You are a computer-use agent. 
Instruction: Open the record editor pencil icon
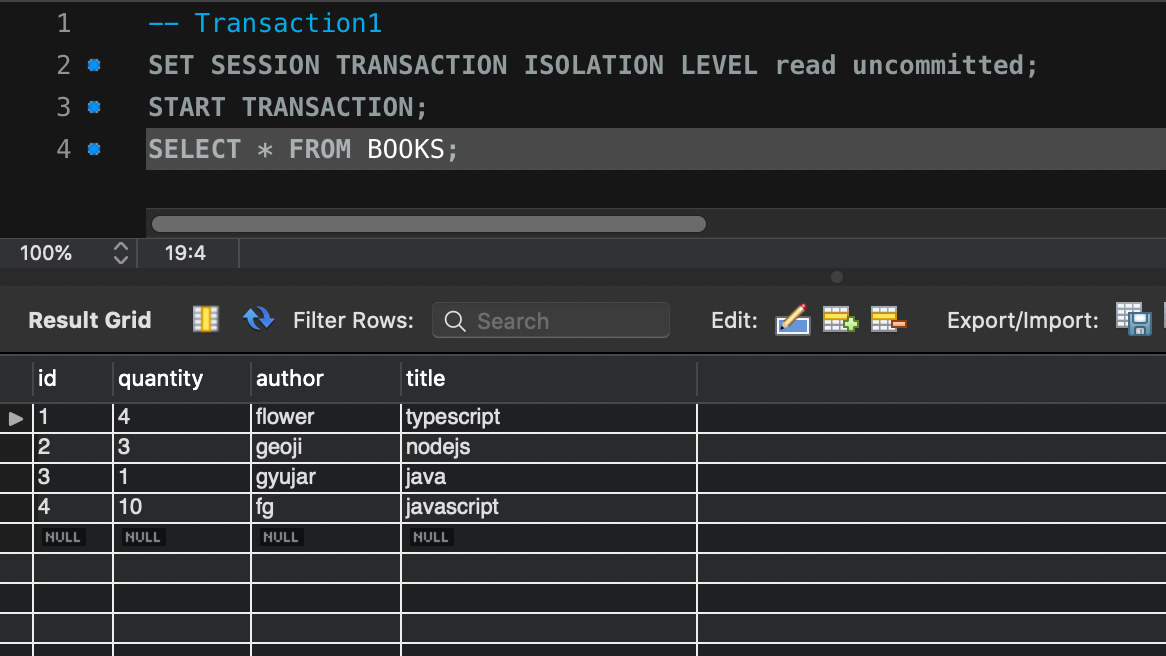(792, 320)
